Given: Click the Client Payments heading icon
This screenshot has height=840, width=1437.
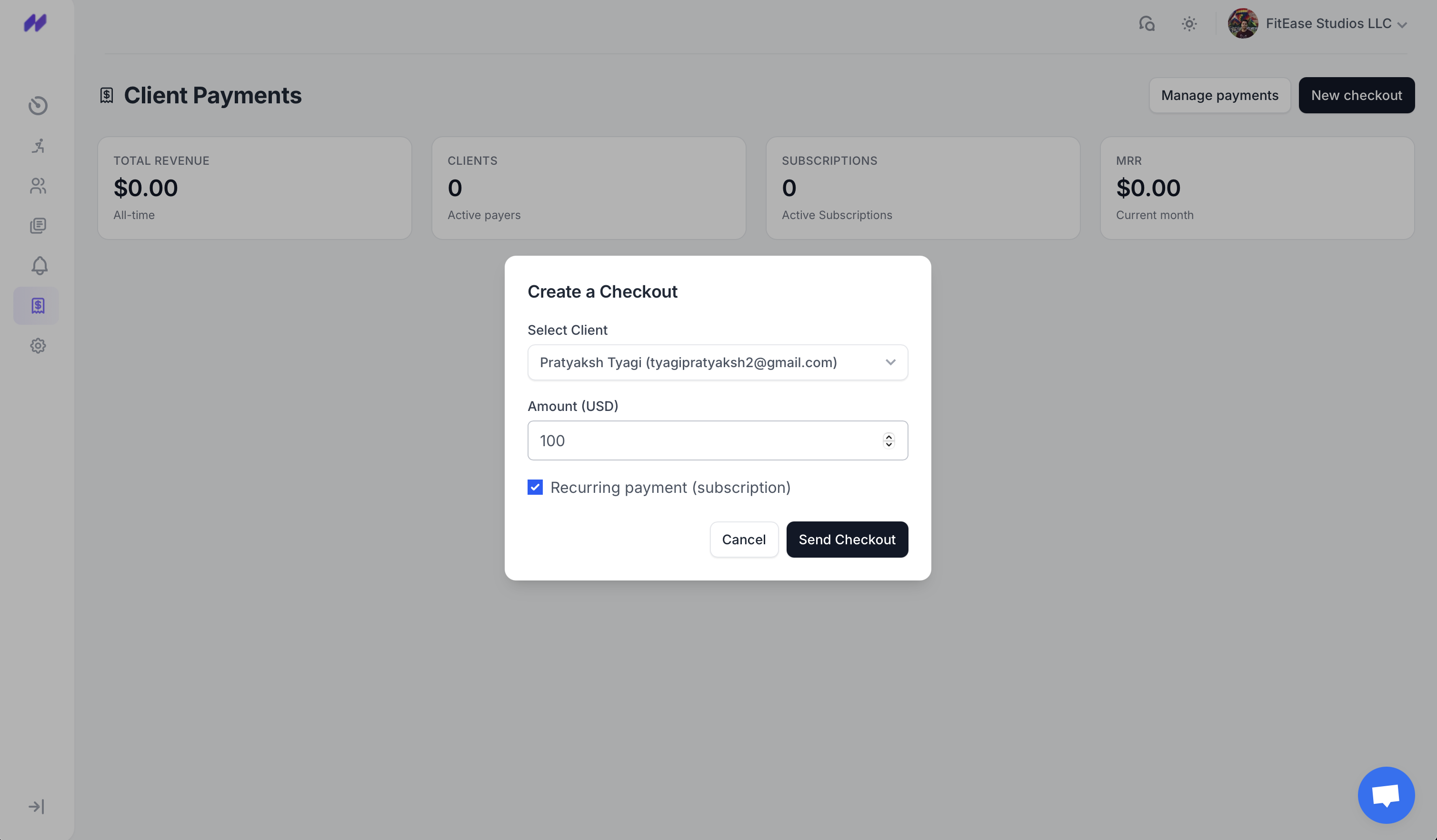Looking at the screenshot, I should (107, 95).
